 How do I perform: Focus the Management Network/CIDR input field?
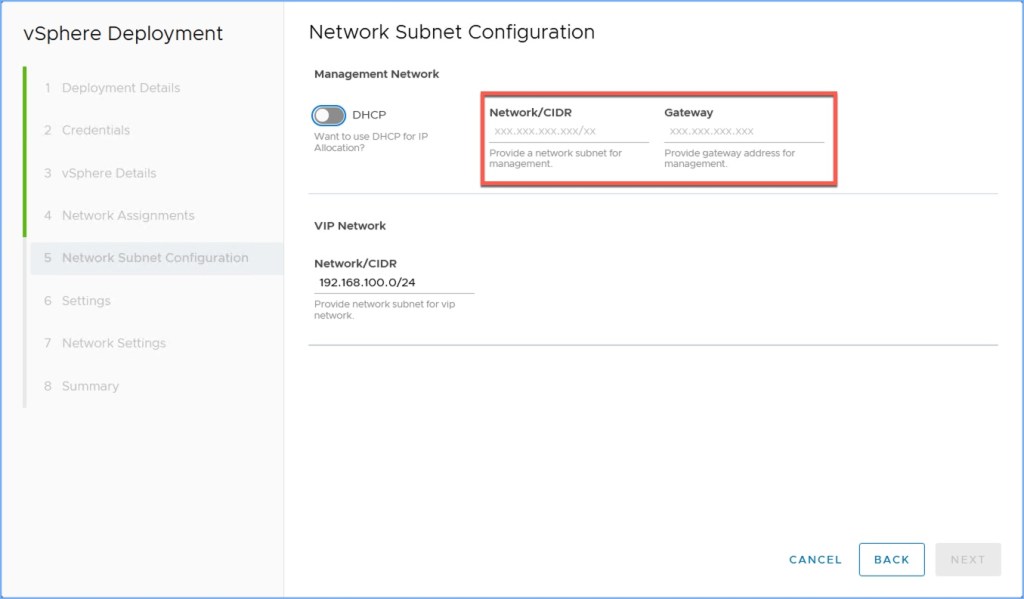click(568, 131)
